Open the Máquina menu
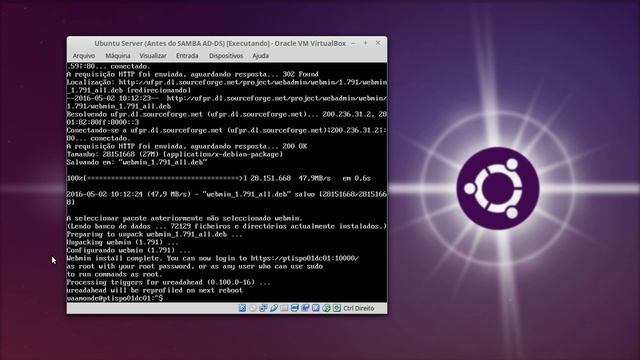Image resolution: width=640 pixels, height=360 pixels. 118,56
